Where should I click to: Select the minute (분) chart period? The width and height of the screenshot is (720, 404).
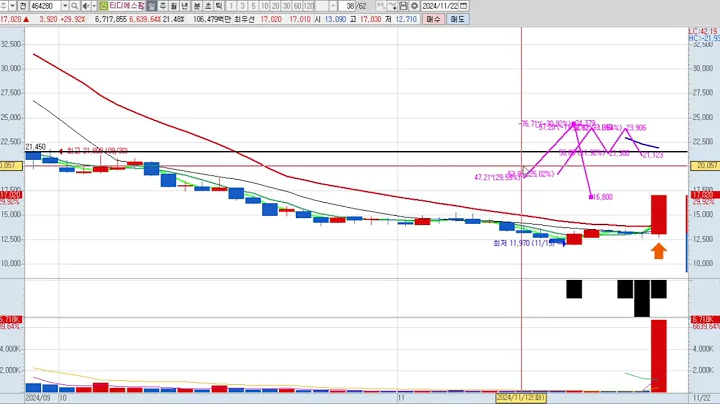[197, 6]
